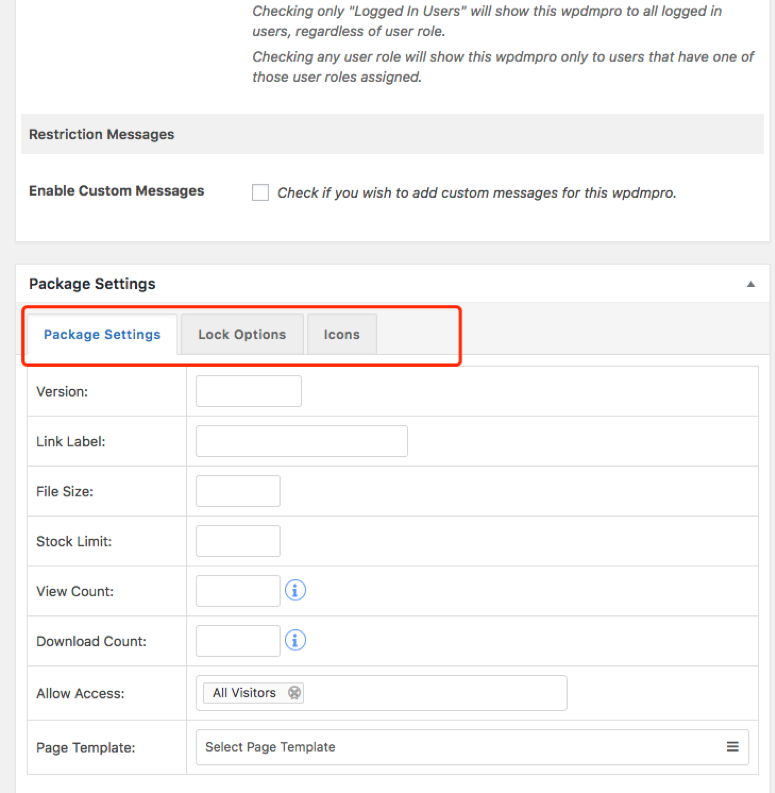Click the All Visitors tag label
Screen dimensions: 775x793
point(244,693)
